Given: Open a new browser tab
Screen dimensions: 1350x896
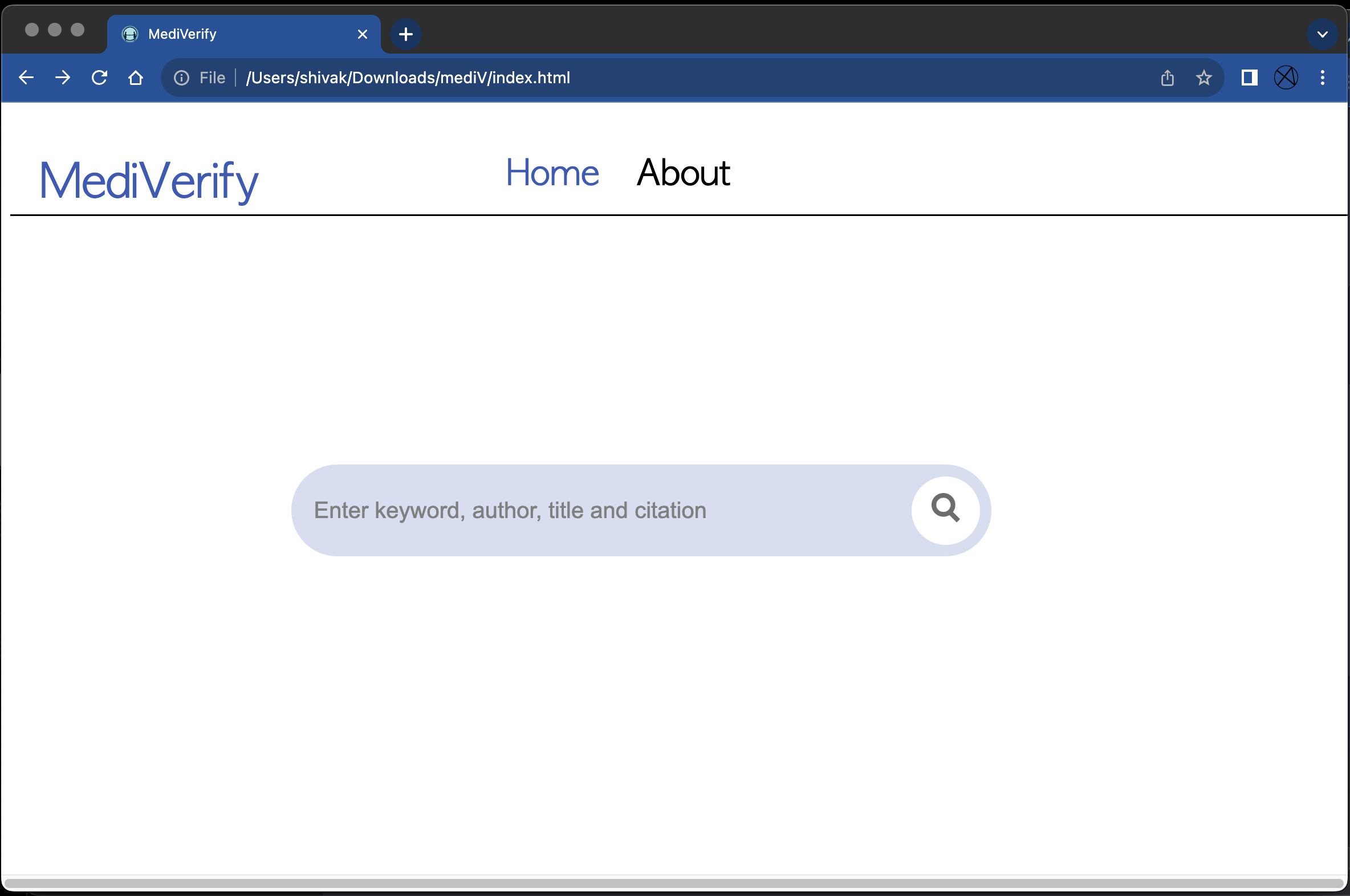Looking at the screenshot, I should tap(406, 34).
